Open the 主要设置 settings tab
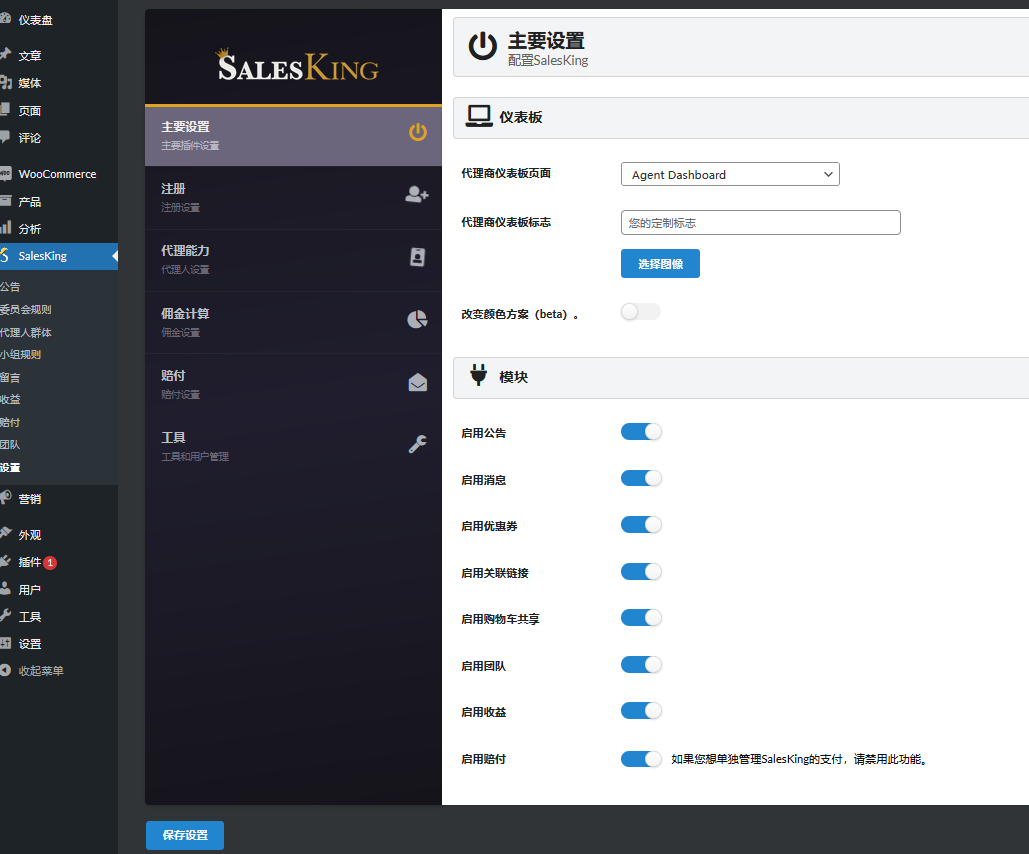 (x=293, y=136)
